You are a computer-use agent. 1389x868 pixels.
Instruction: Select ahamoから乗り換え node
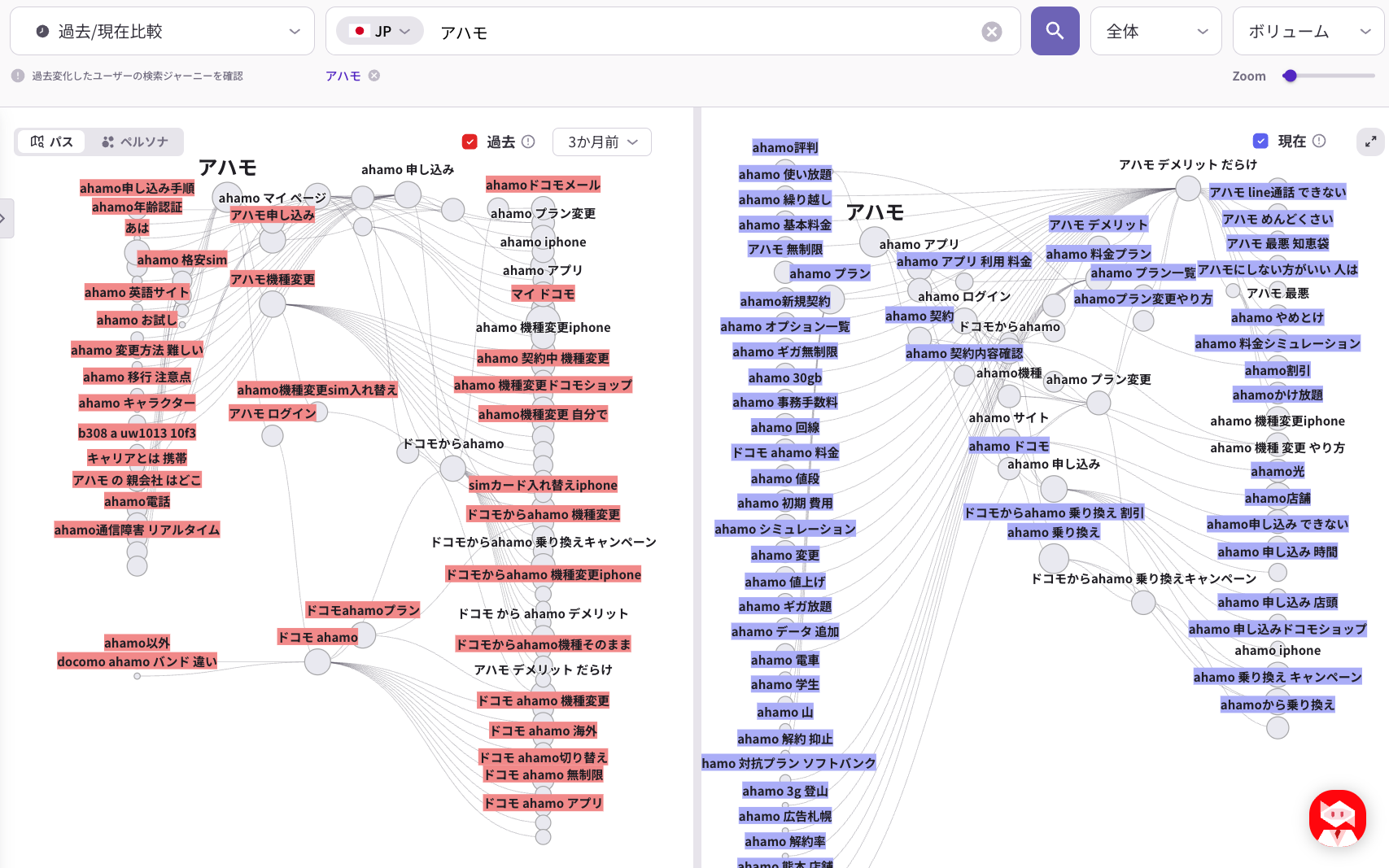(x=1277, y=704)
